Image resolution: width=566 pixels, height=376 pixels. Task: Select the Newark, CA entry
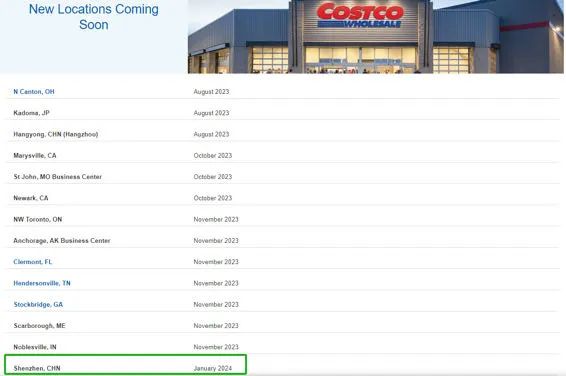[31, 198]
